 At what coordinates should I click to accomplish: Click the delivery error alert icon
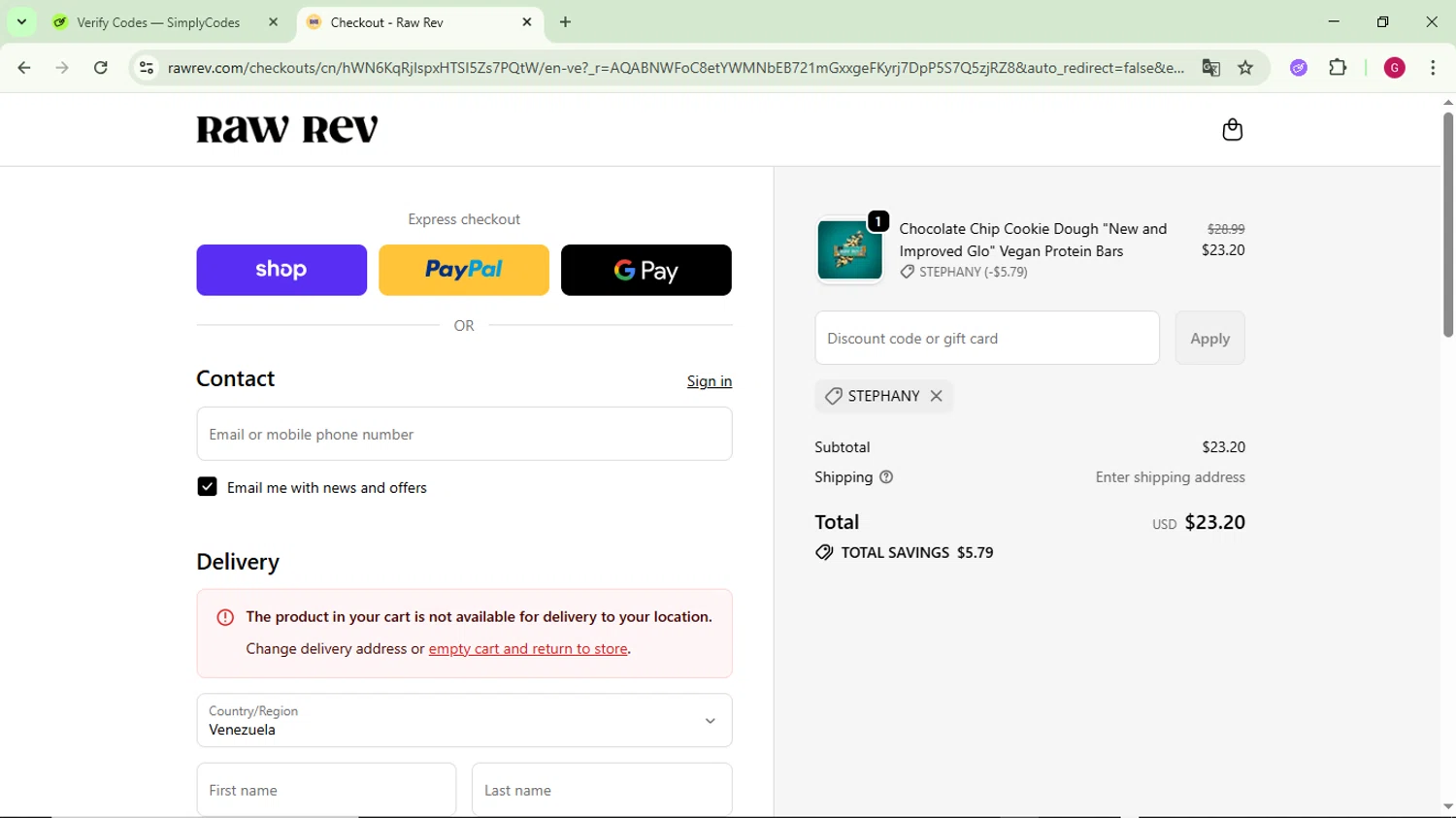point(225,617)
